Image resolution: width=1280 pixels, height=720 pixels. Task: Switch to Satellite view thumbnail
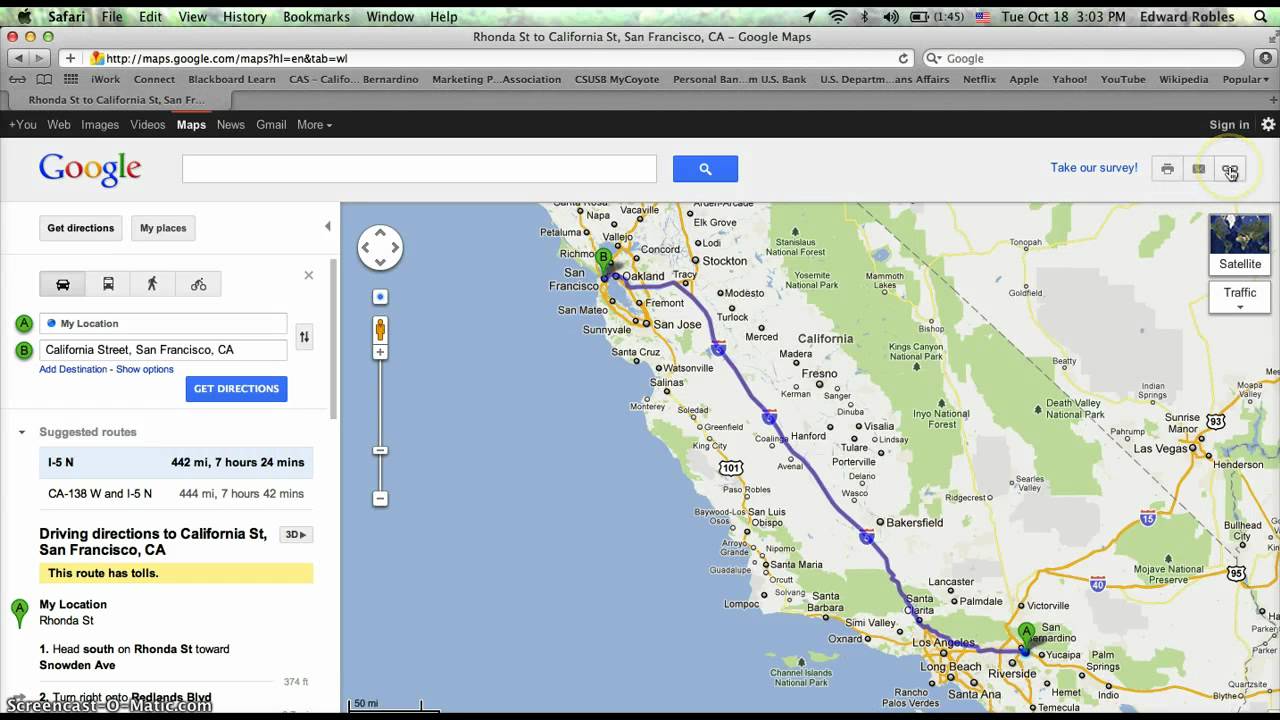(x=1240, y=244)
